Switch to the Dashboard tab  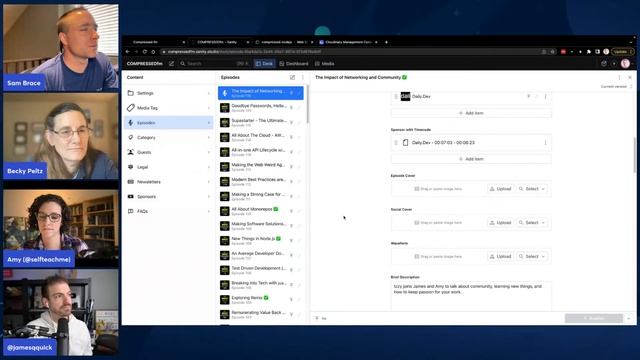294,64
